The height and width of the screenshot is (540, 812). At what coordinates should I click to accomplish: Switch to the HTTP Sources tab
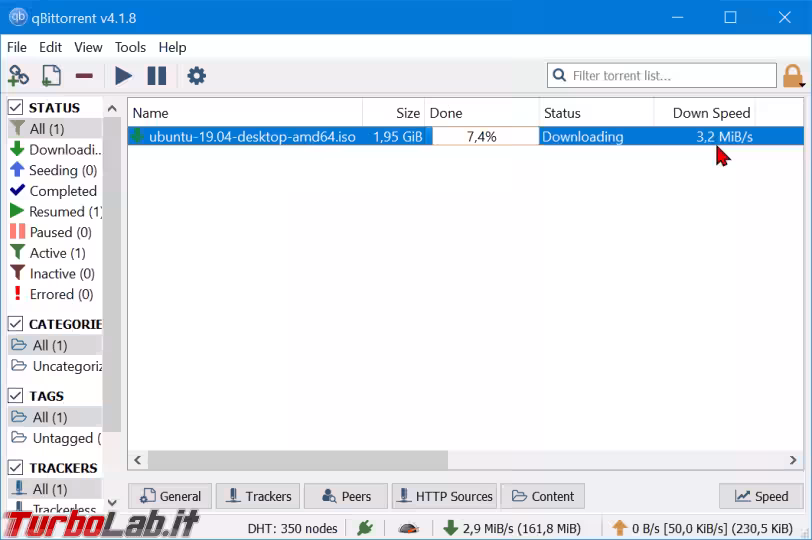pos(445,496)
